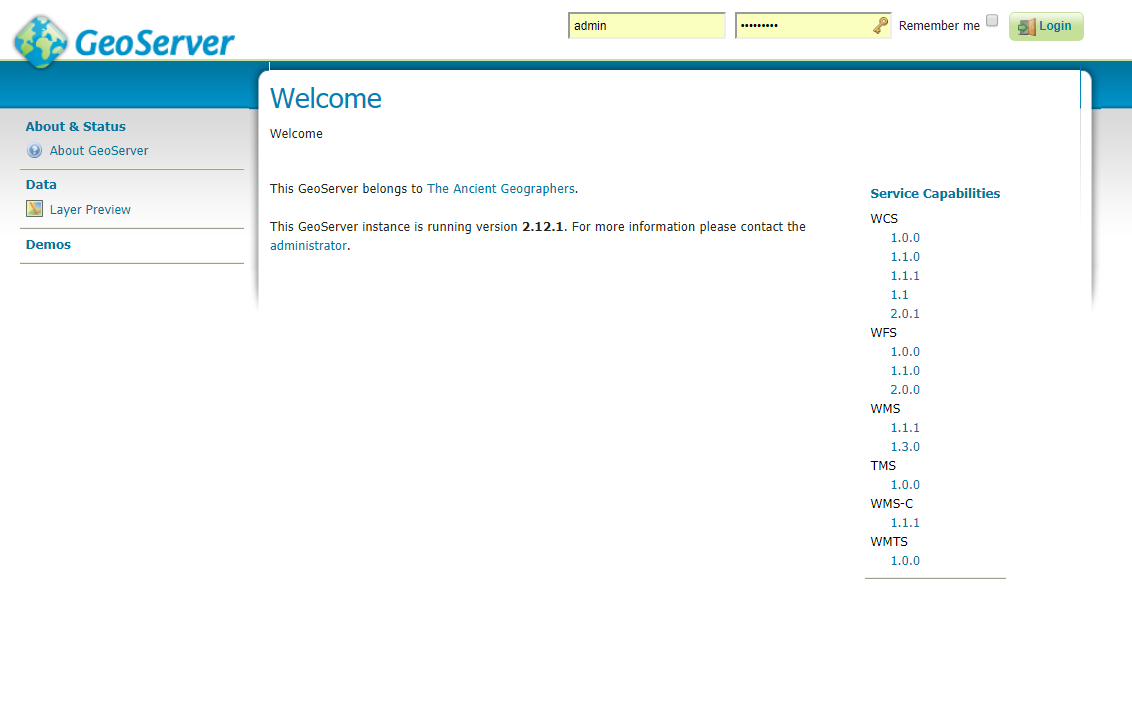The image size is (1132, 724).
Task: Open TMS 1.0.0 capabilities link
Action: point(905,484)
